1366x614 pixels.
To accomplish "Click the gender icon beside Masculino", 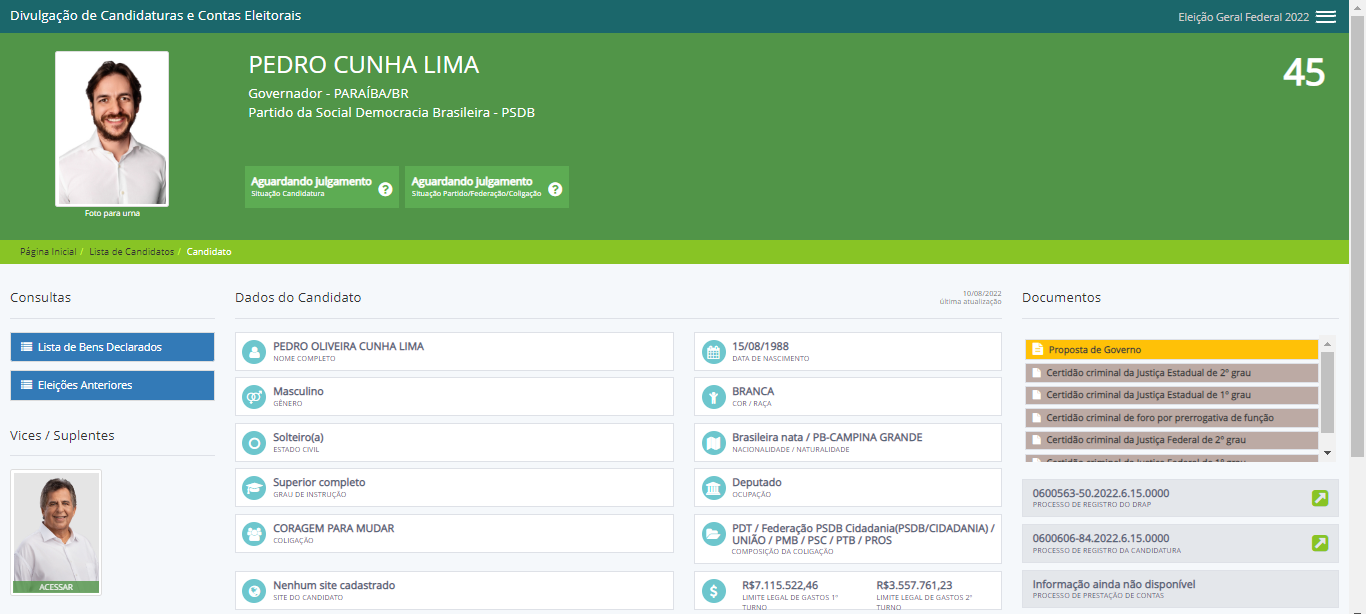I will pyautogui.click(x=254, y=396).
